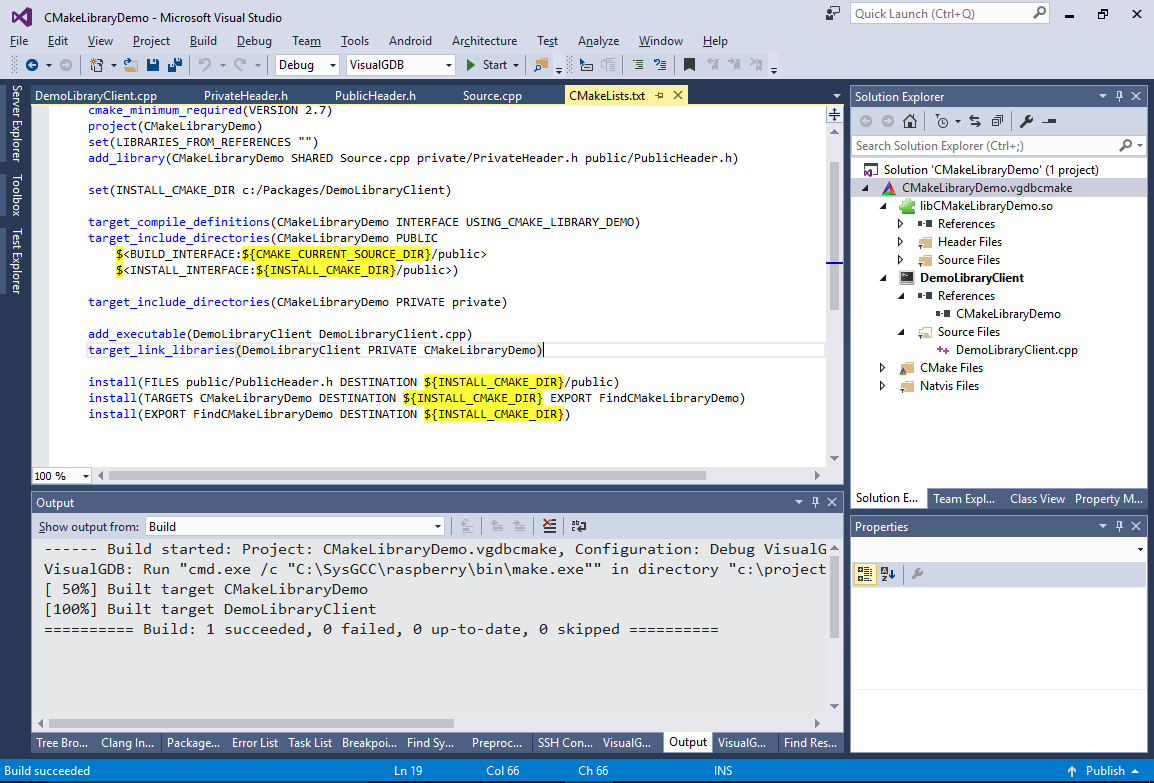Click the Toggle Bookmark icon on the toolbar

(687, 65)
